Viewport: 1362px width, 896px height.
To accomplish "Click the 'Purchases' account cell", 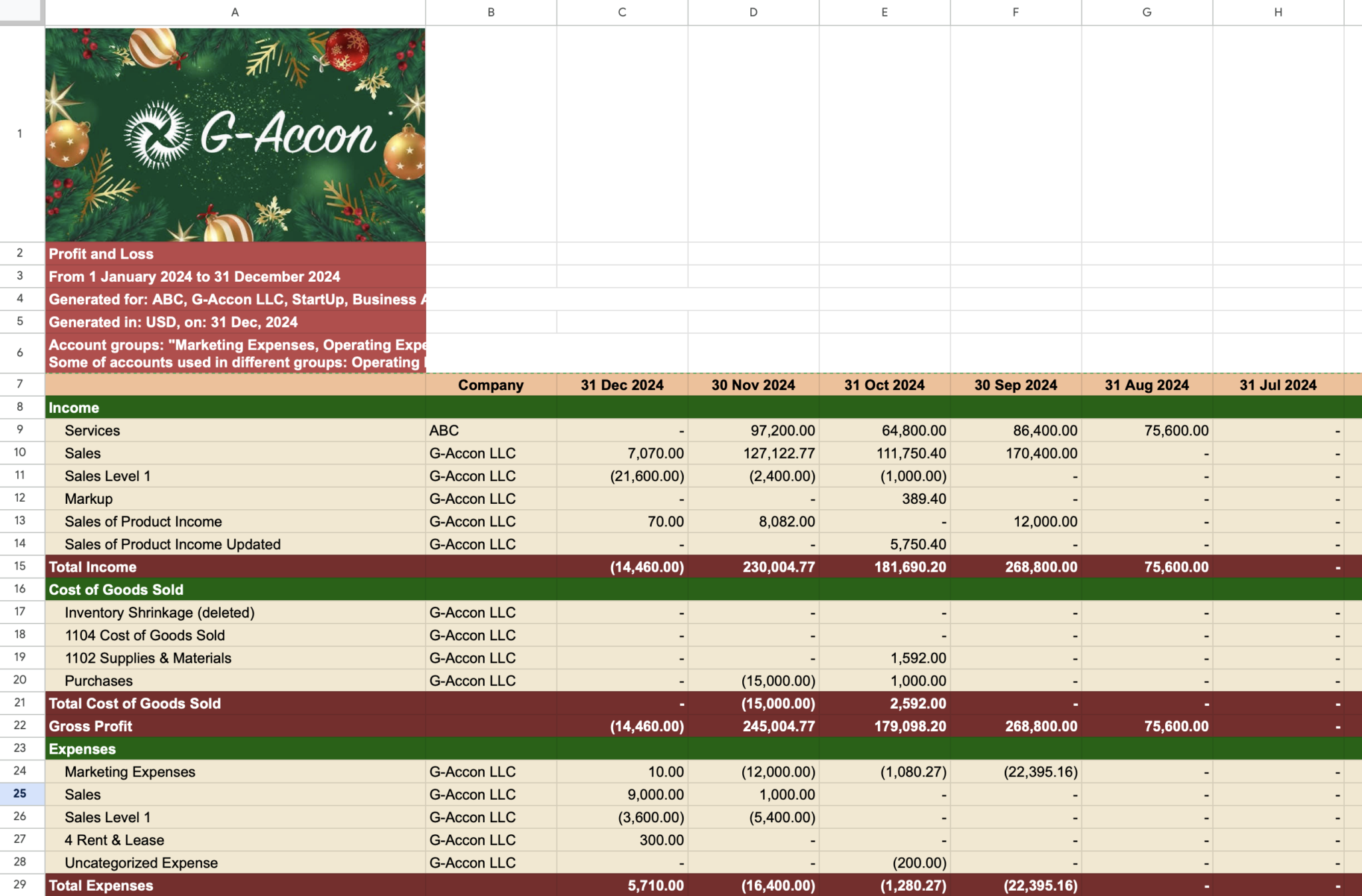I will (235, 681).
